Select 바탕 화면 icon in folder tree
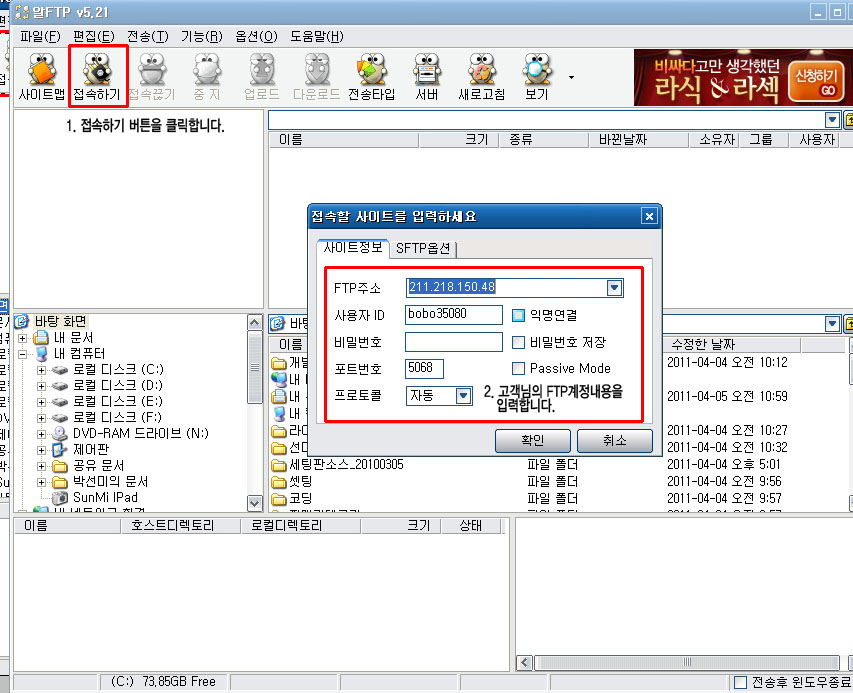 [22, 321]
